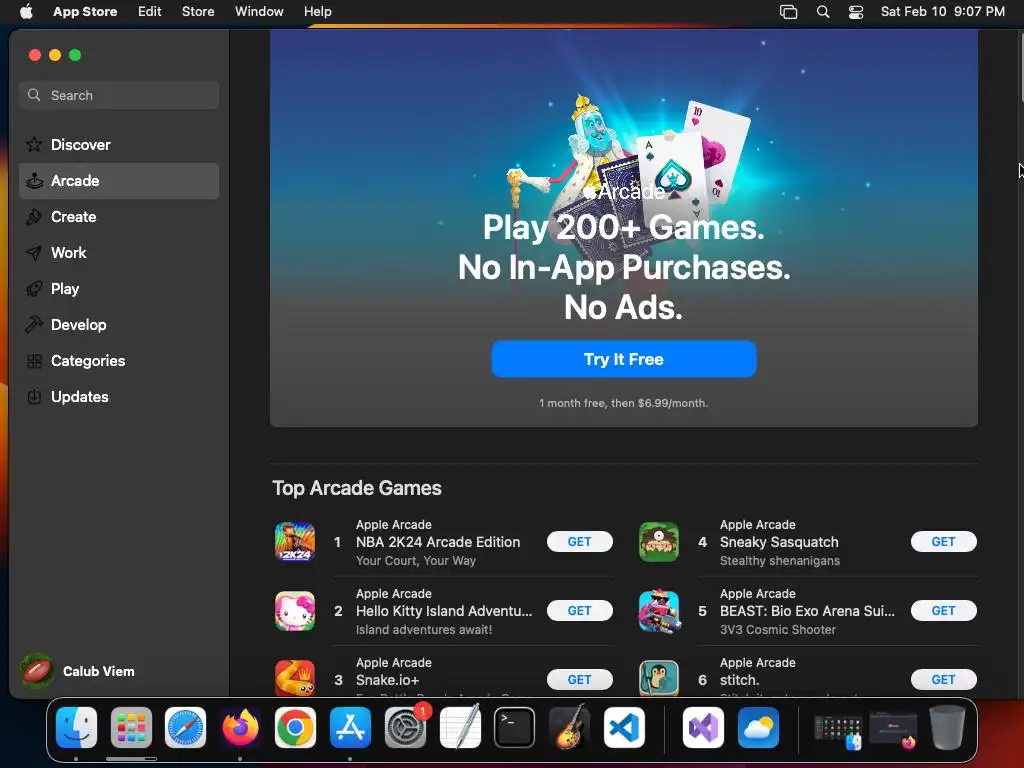Check the Updates section
This screenshot has height=768, width=1024.
[119, 396]
